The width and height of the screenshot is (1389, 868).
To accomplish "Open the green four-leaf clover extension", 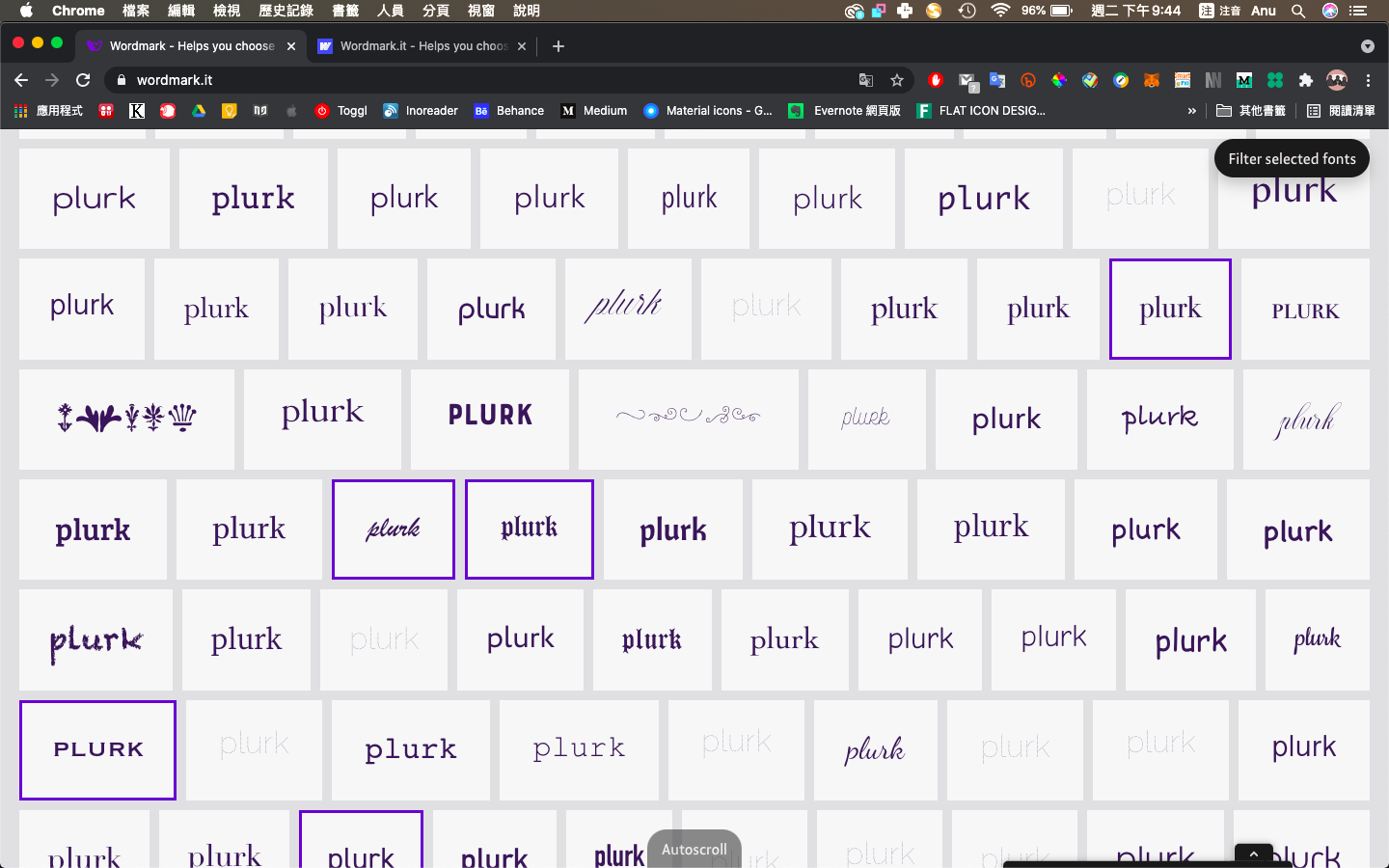I will pos(1275,80).
